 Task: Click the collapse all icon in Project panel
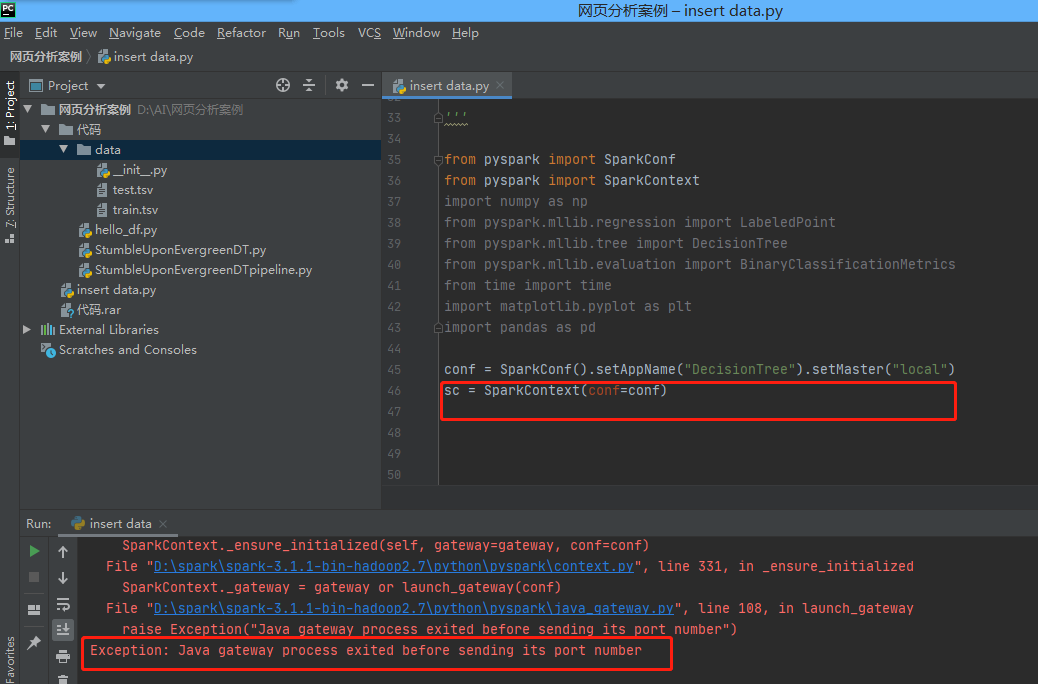[309, 85]
